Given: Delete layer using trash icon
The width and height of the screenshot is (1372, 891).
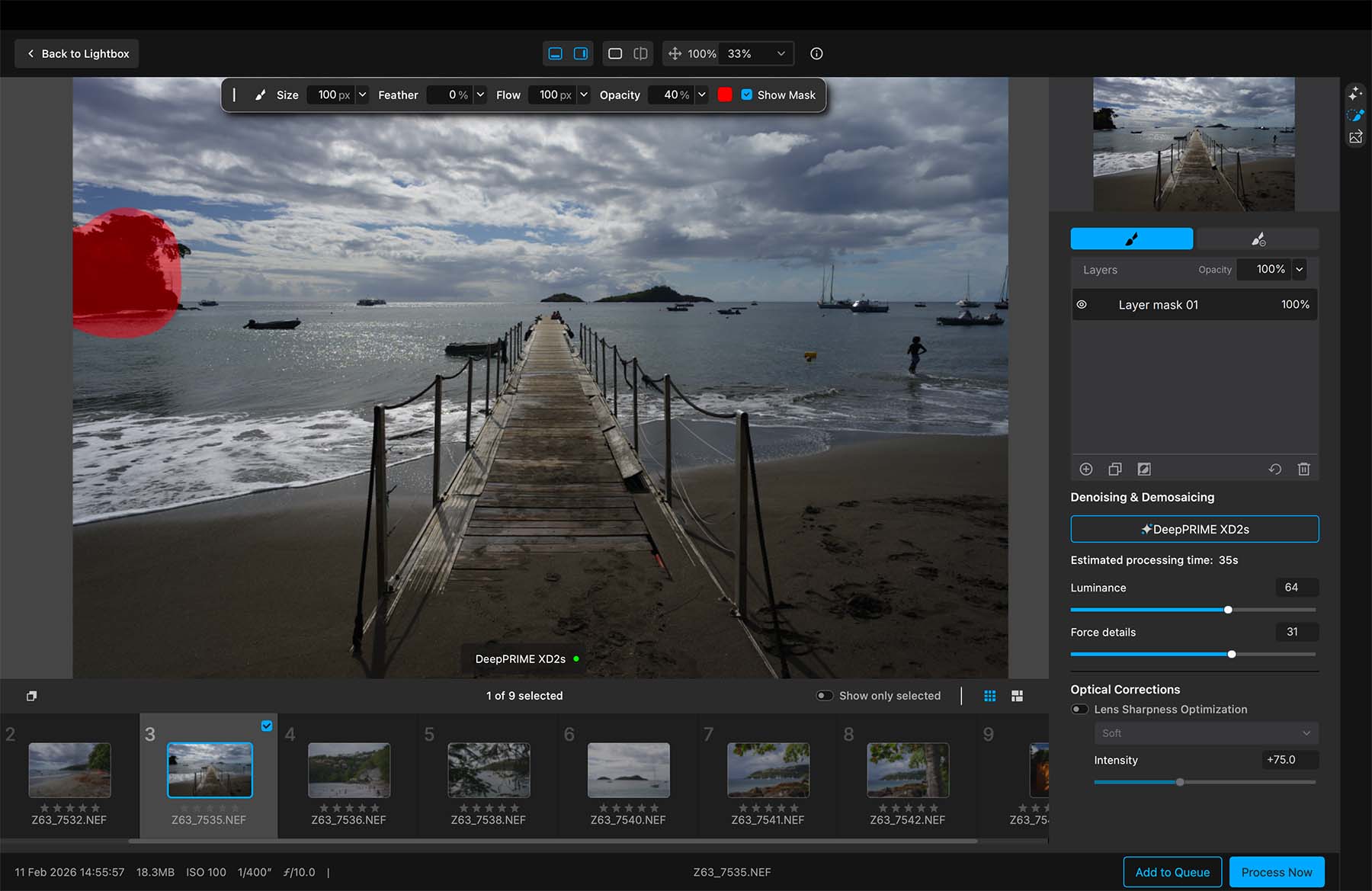Looking at the screenshot, I should 1303,470.
